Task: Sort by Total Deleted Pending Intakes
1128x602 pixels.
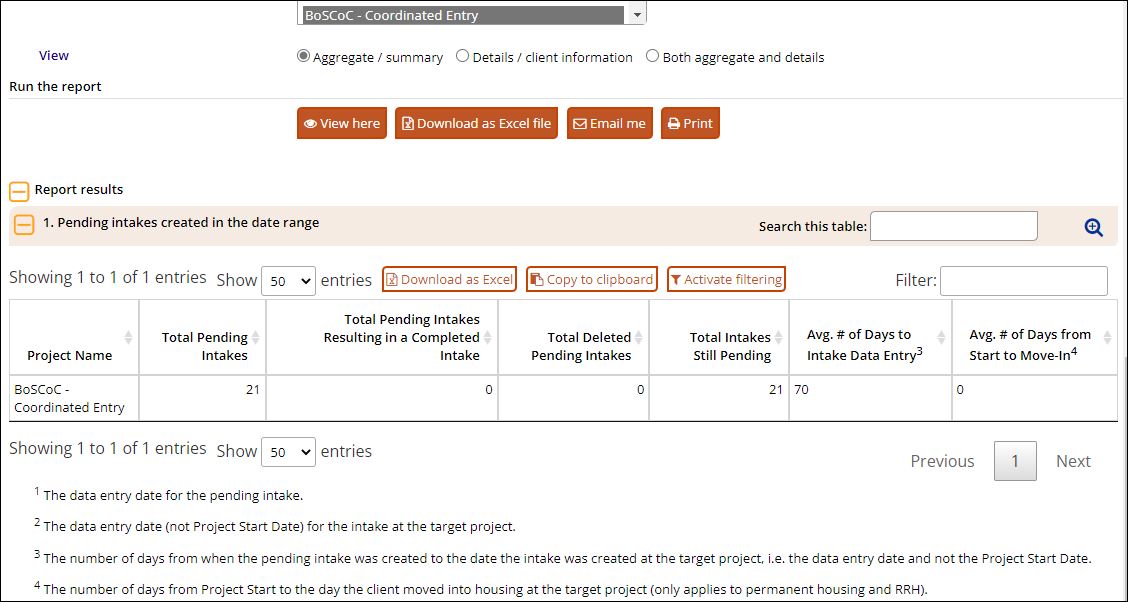Action: 638,337
